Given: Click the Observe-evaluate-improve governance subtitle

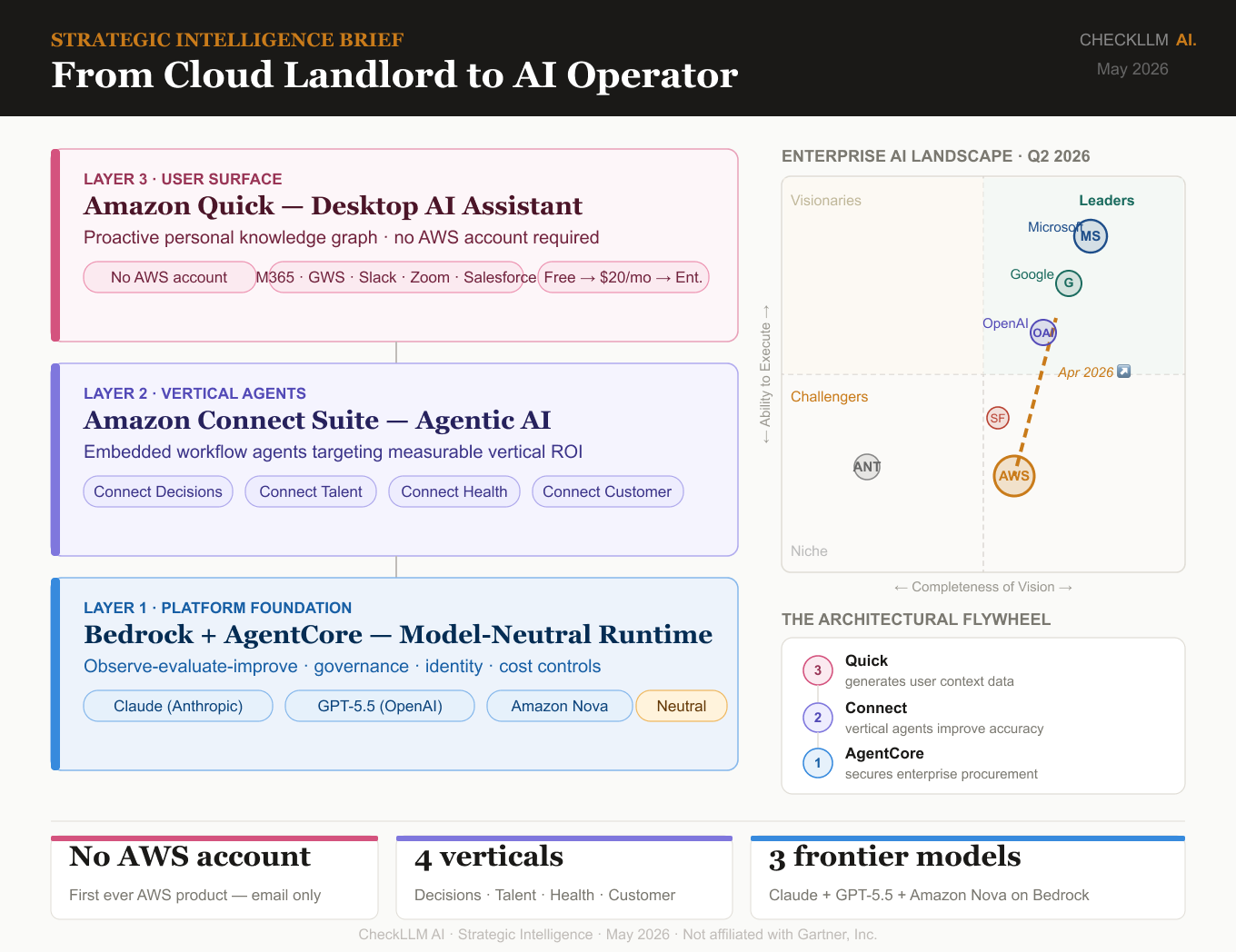Looking at the screenshot, I should click(x=343, y=667).
